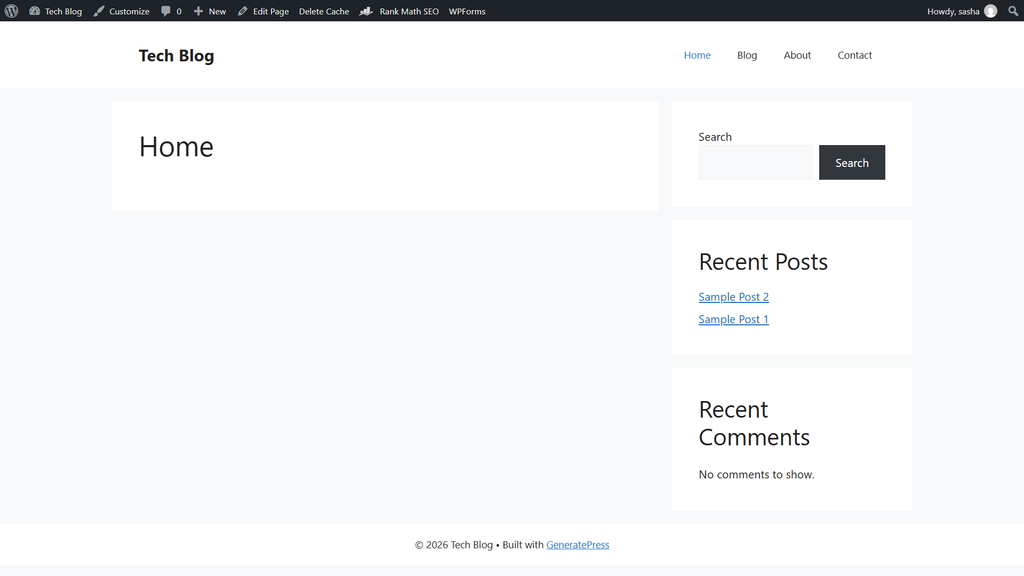Open WPForms from the admin bar
Screen dimensions: 1024x576
pos(467,11)
